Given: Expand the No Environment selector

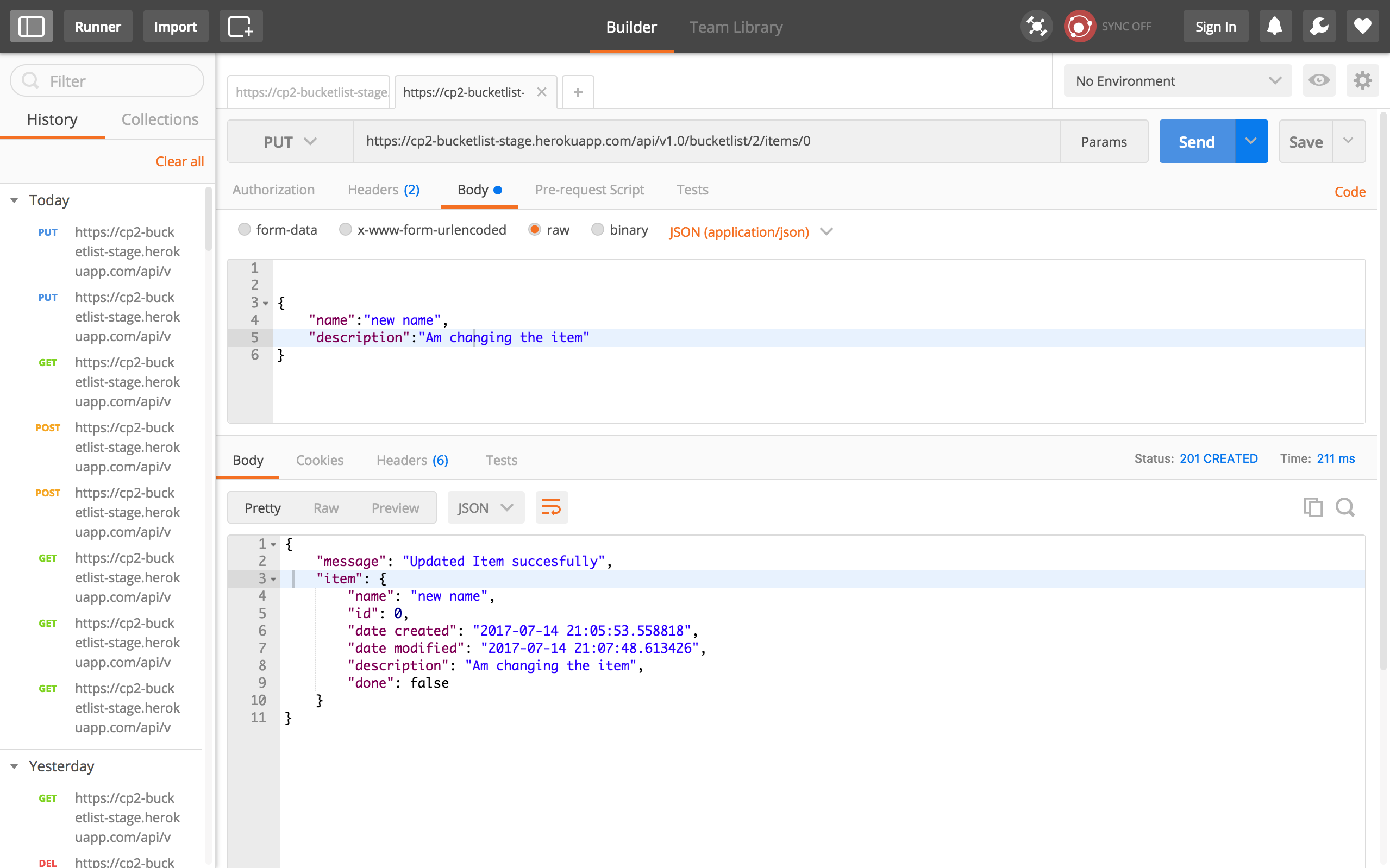Looking at the screenshot, I should pyautogui.click(x=1177, y=81).
